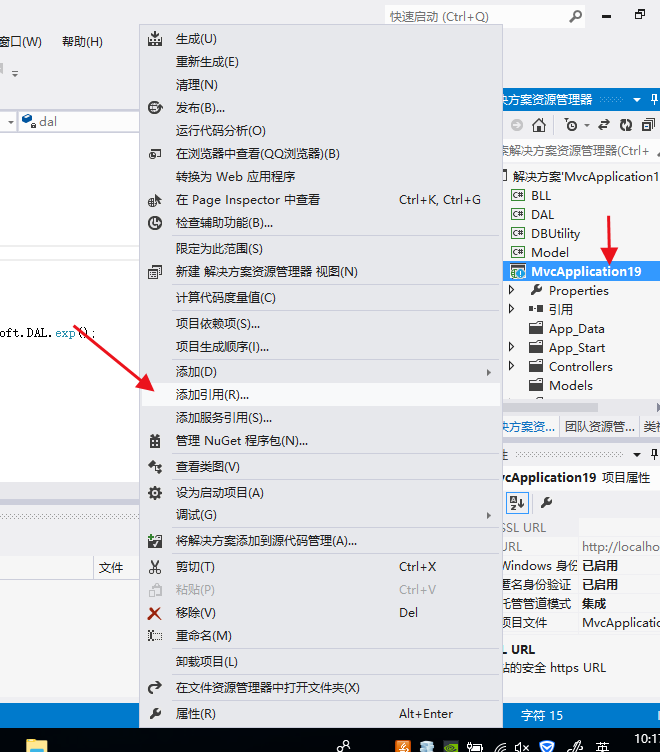This screenshot has width=660, height=752.
Task: Click the network wifi icon in system tray
Action: 500,747
